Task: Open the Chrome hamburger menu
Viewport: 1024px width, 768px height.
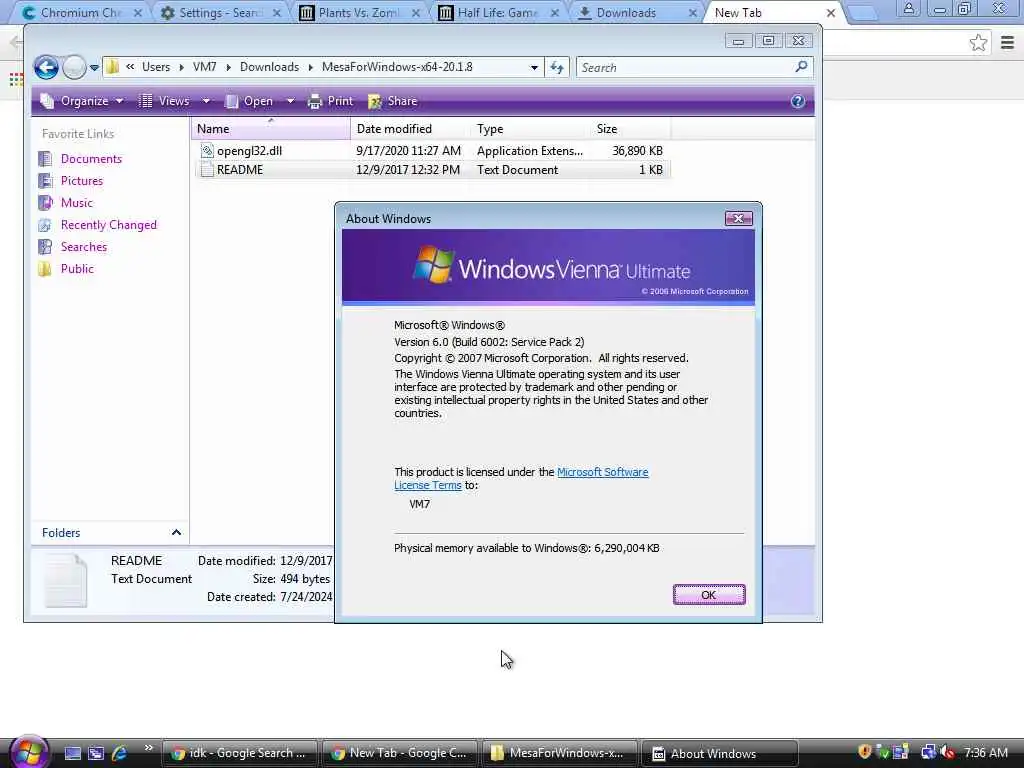Action: click(x=1008, y=43)
